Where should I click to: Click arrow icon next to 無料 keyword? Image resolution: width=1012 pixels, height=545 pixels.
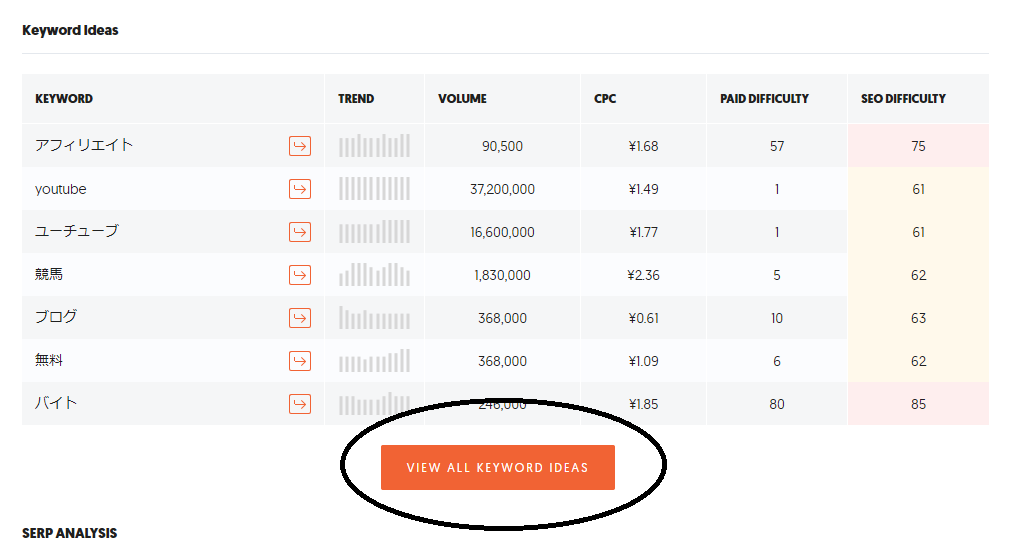point(299,361)
